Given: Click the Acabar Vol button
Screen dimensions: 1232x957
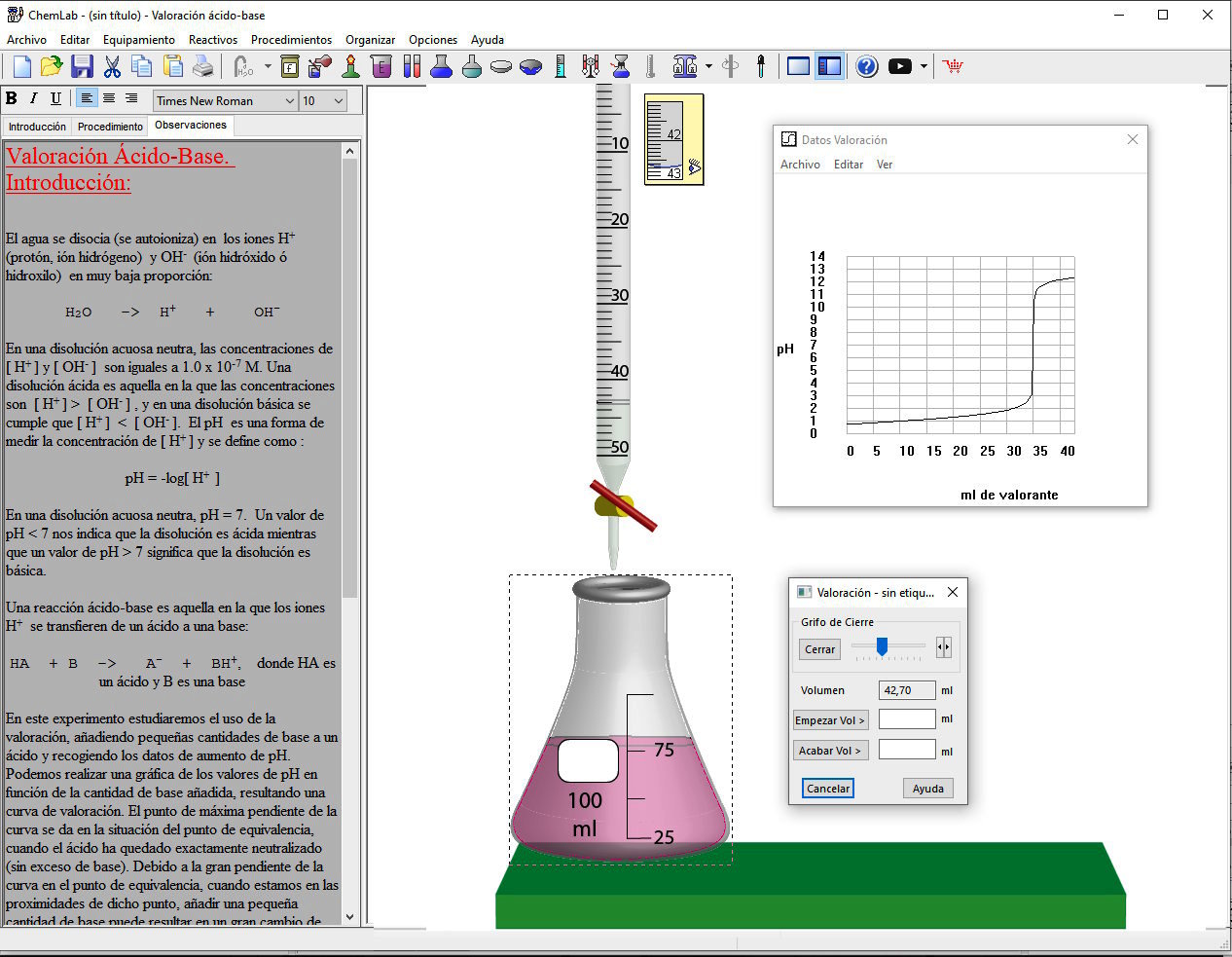Looking at the screenshot, I should pos(830,751).
